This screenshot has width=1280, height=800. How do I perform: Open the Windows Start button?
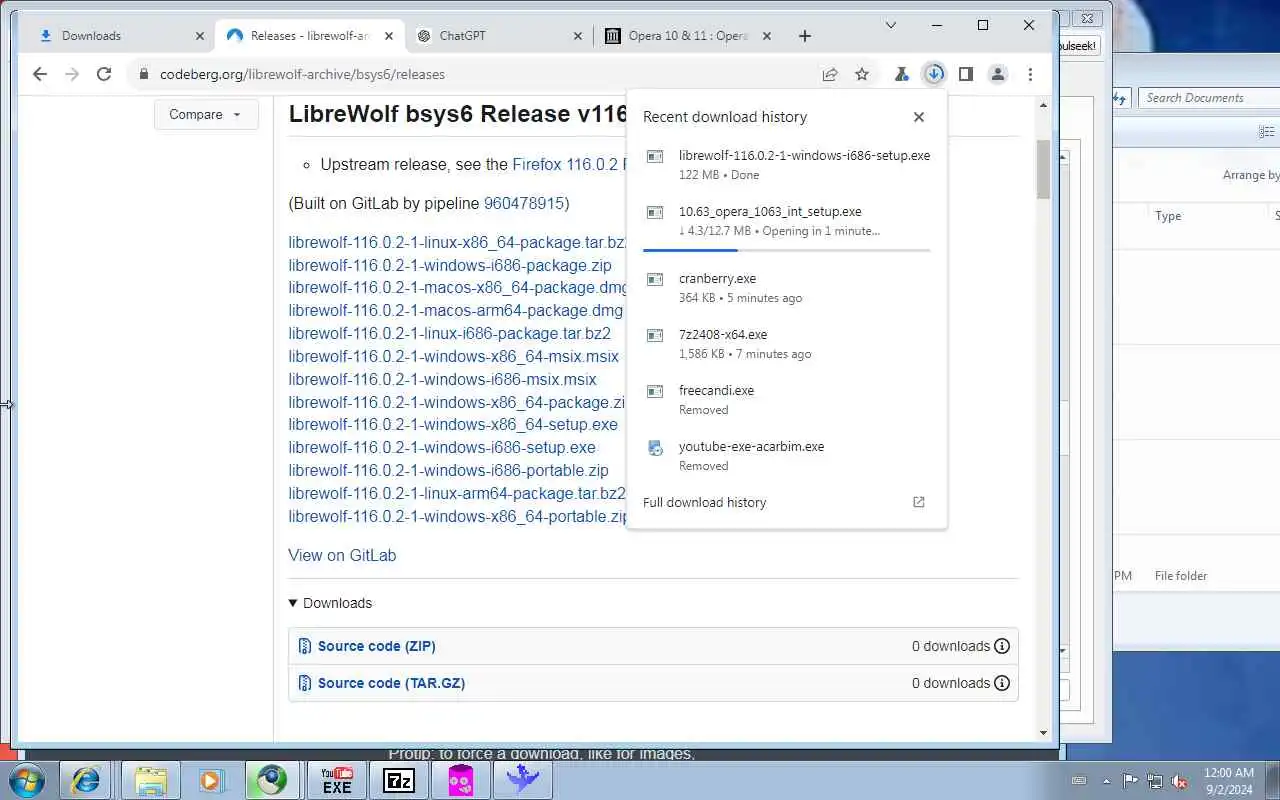pyautogui.click(x=26, y=780)
